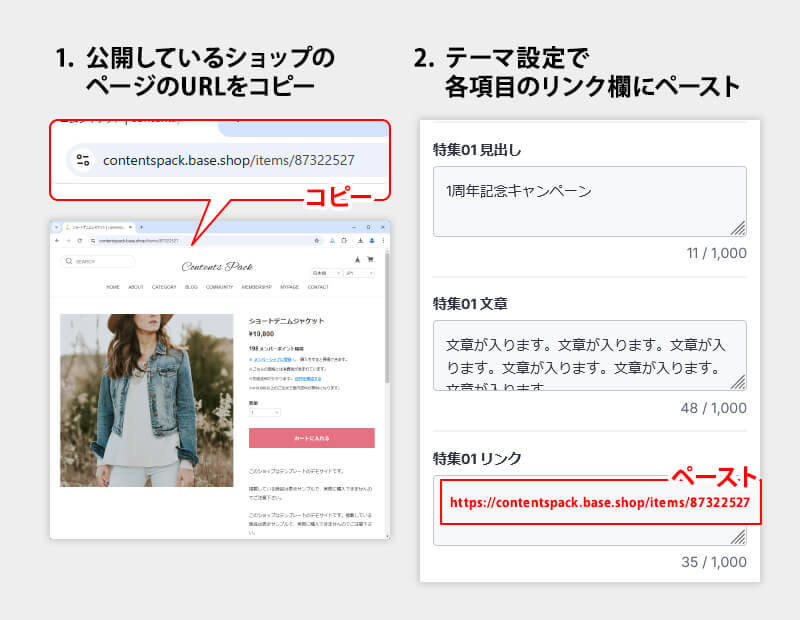Click the 特集01 見出し label
The image size is (800, 620).
click(x=477, y=150)
